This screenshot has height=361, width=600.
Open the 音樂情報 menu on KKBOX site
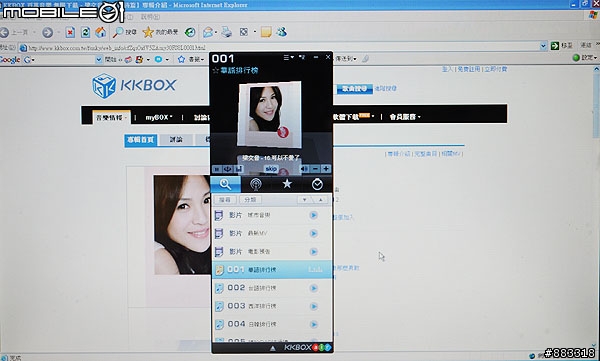coord(111,118)
